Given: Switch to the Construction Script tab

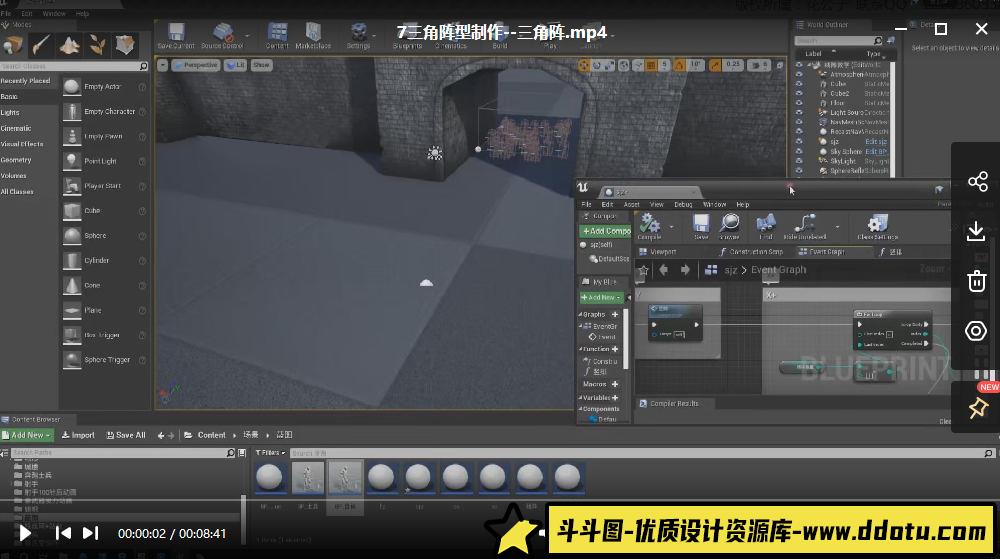Looking at the screenshot, I should pos(751,252).
